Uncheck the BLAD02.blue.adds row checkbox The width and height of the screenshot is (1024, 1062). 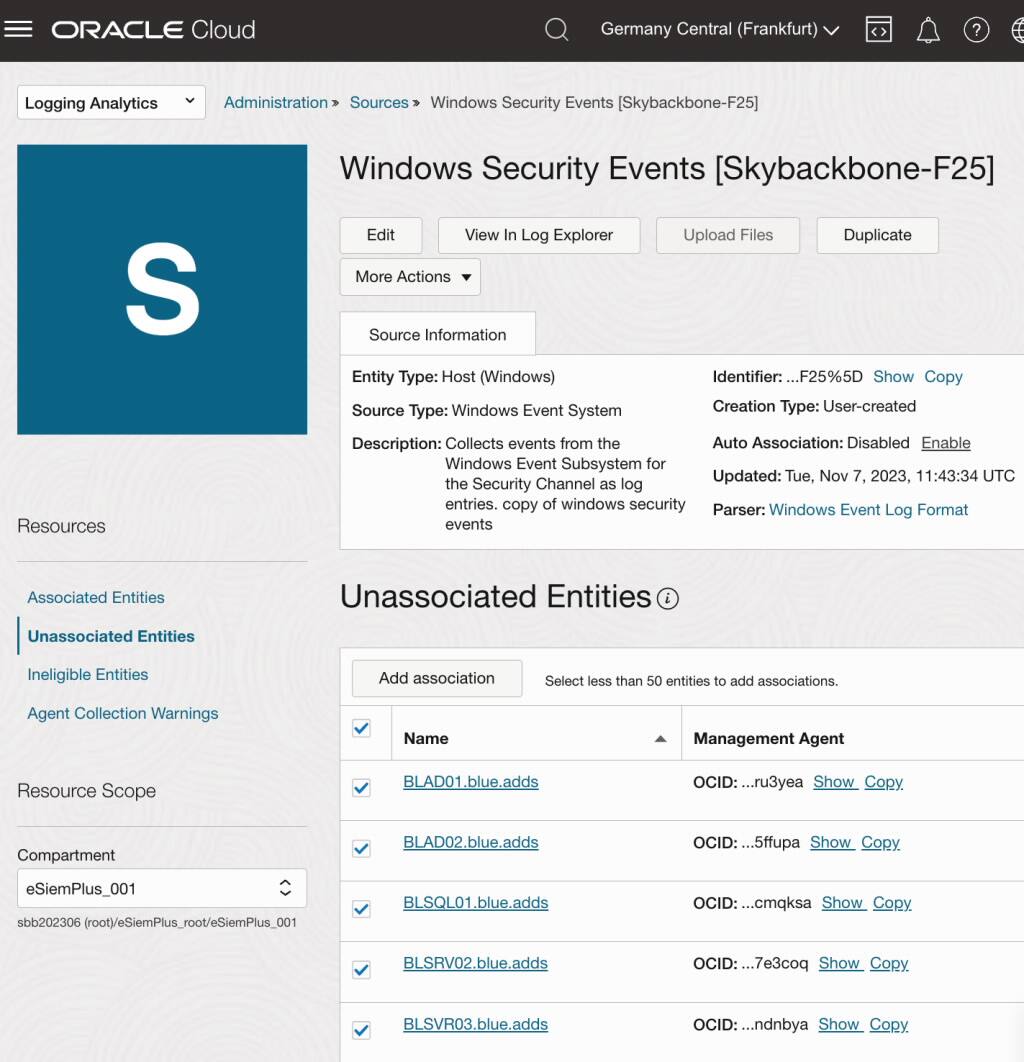click(361, 848)
